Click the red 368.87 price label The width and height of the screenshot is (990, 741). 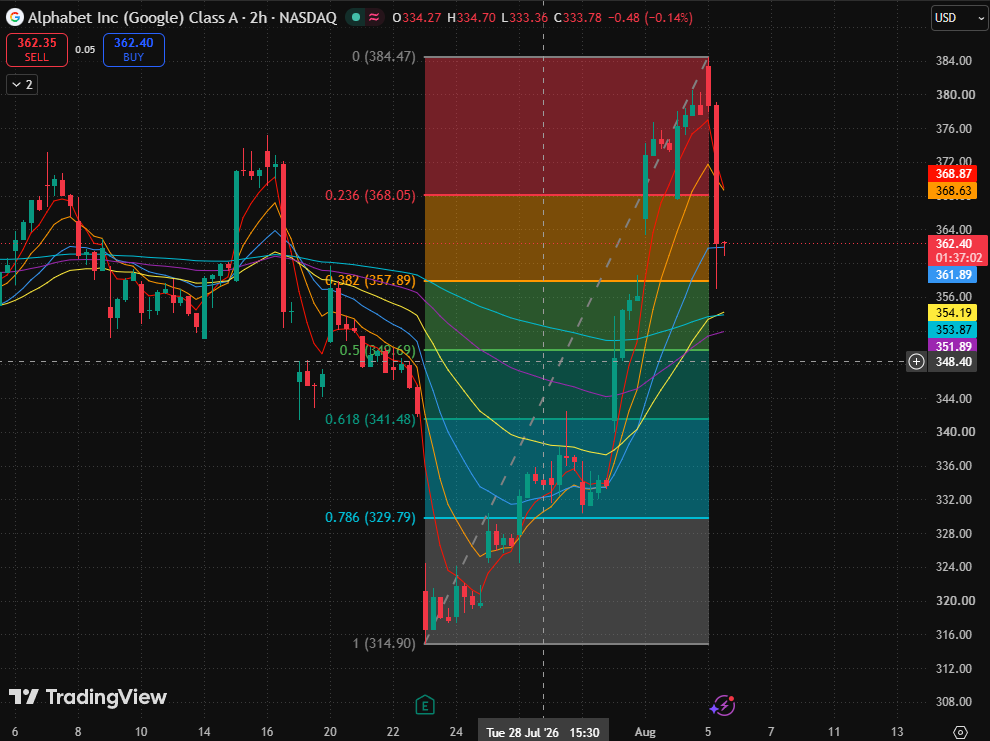point(953,174)
